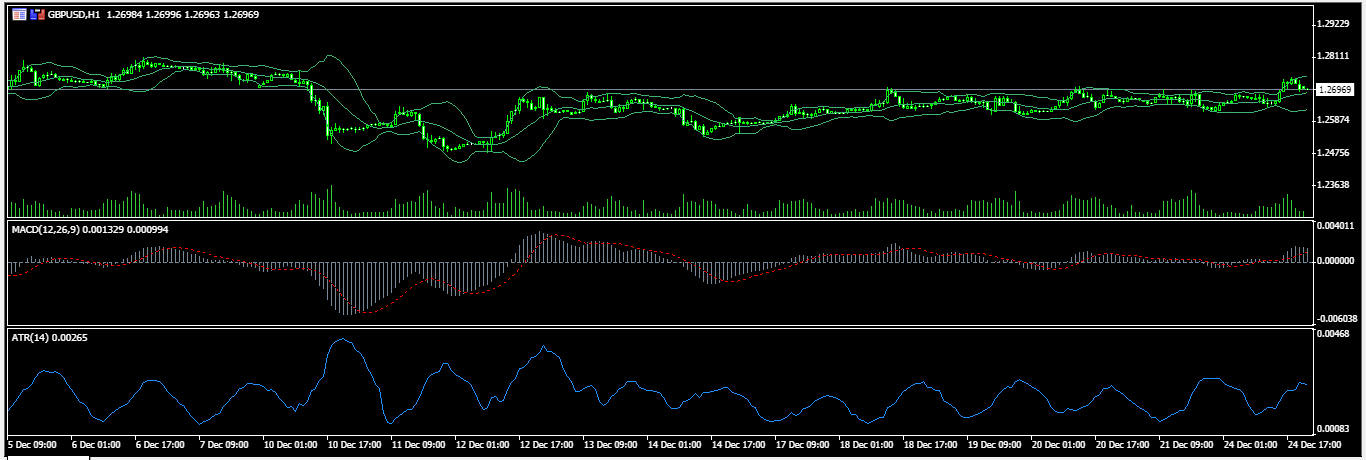Click the 18 Dec 01:00 time label
The image size is (1366, 460).
[865, 443]
